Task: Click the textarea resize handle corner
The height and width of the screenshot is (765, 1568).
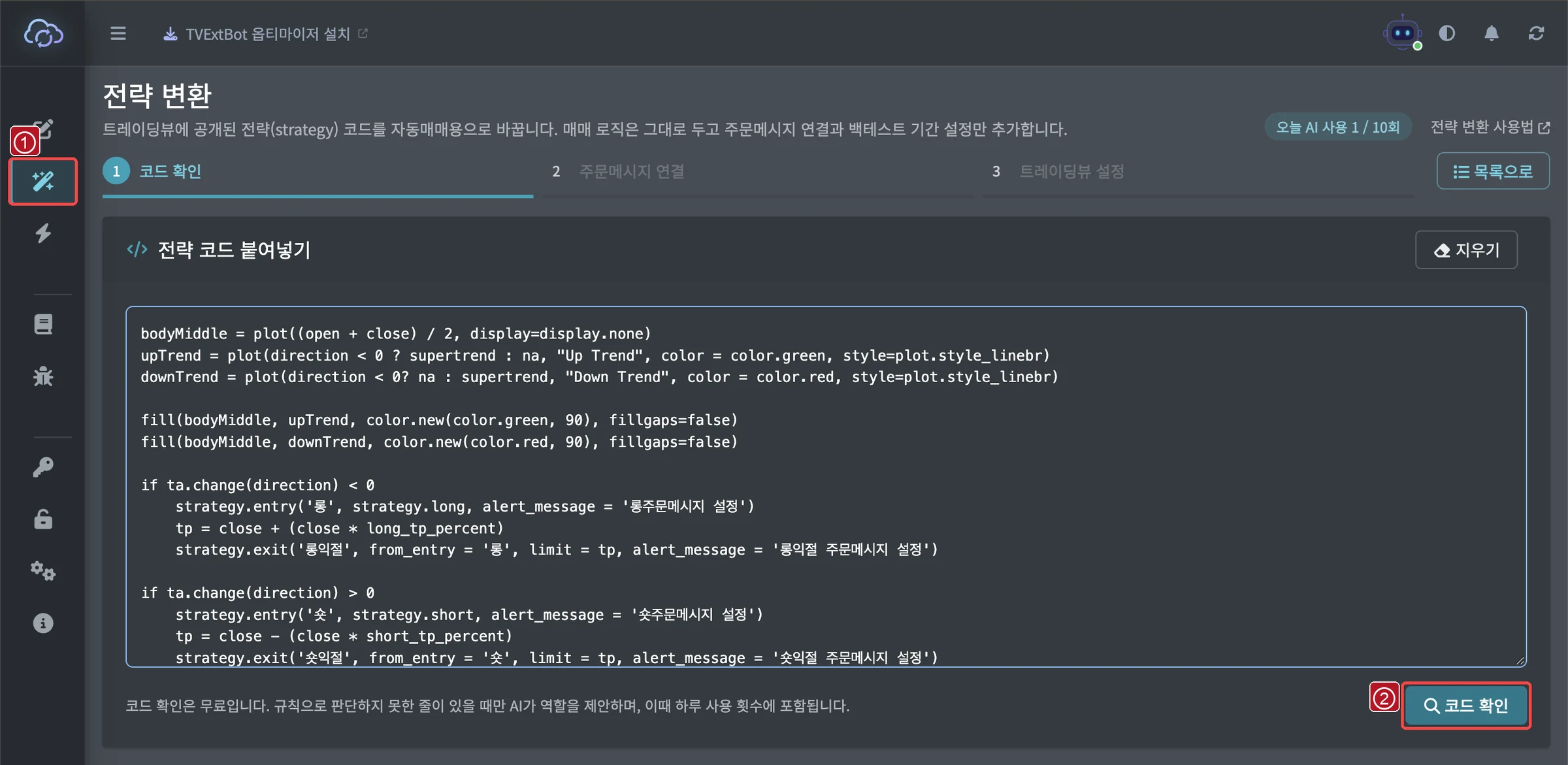Action: [x=1520, y=660]
